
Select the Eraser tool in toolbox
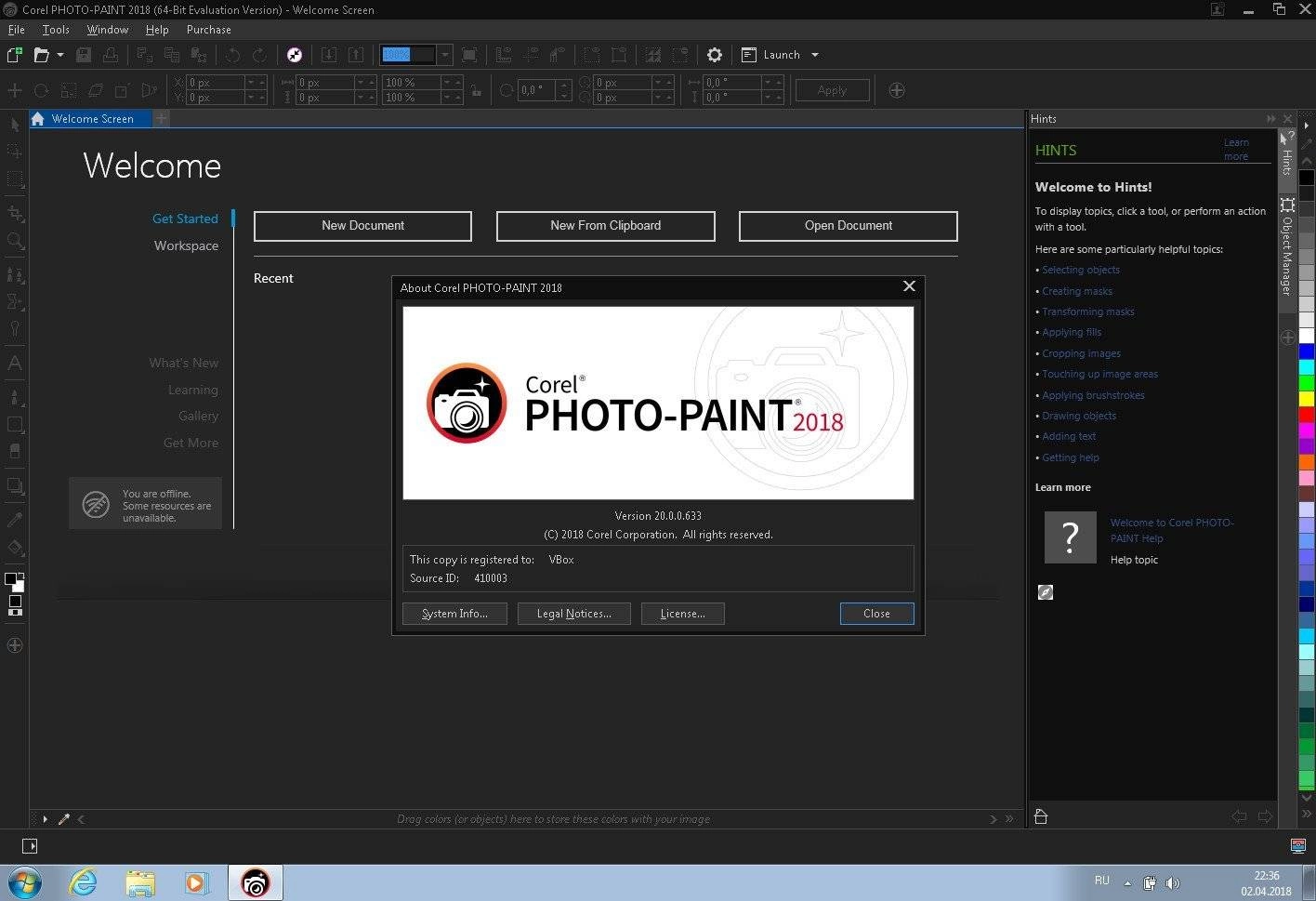(14, 451)
